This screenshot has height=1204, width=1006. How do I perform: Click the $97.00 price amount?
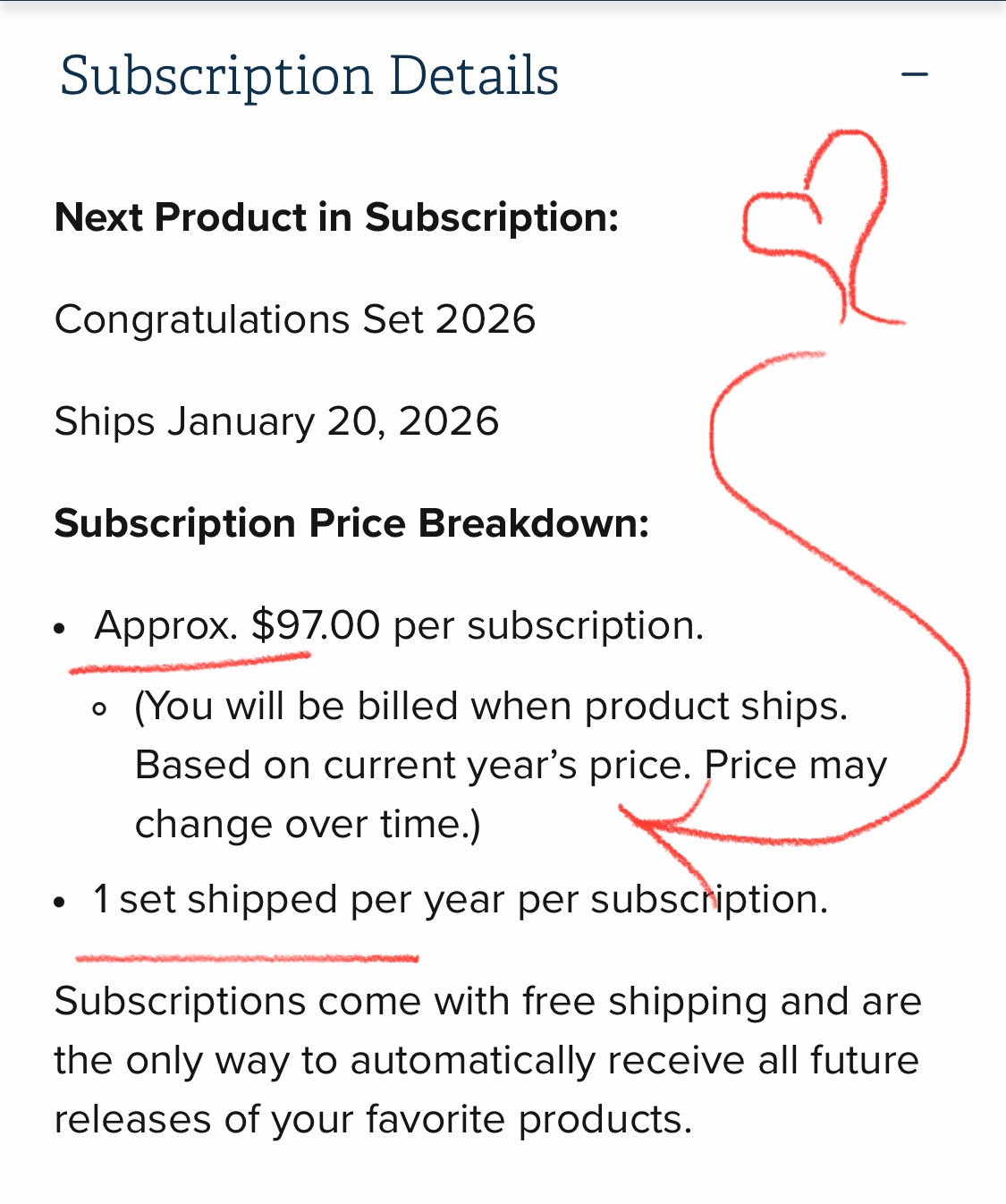tap(316, 625)
